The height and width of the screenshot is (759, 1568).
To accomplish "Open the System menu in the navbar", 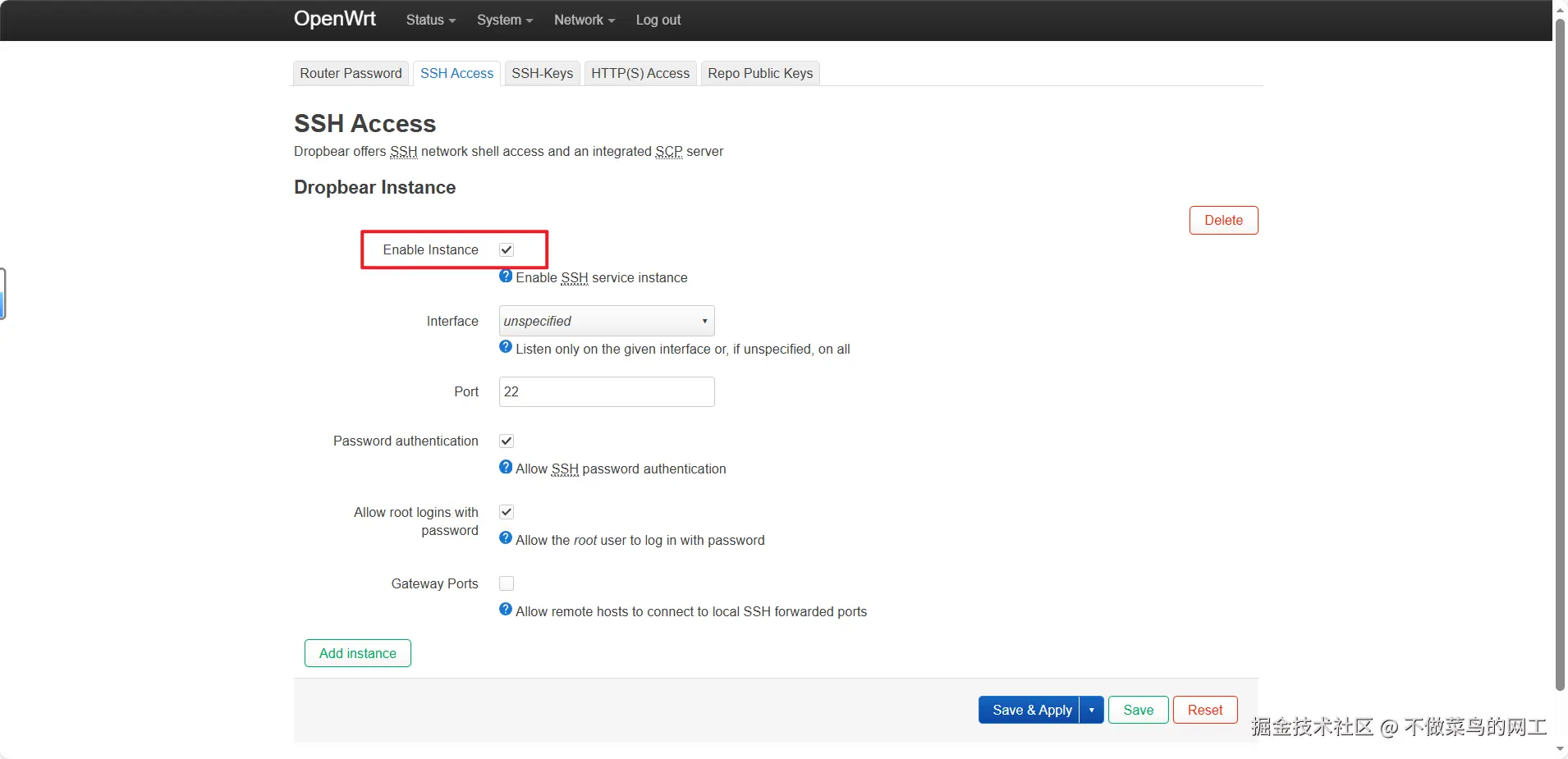I will tap(504, 20).
